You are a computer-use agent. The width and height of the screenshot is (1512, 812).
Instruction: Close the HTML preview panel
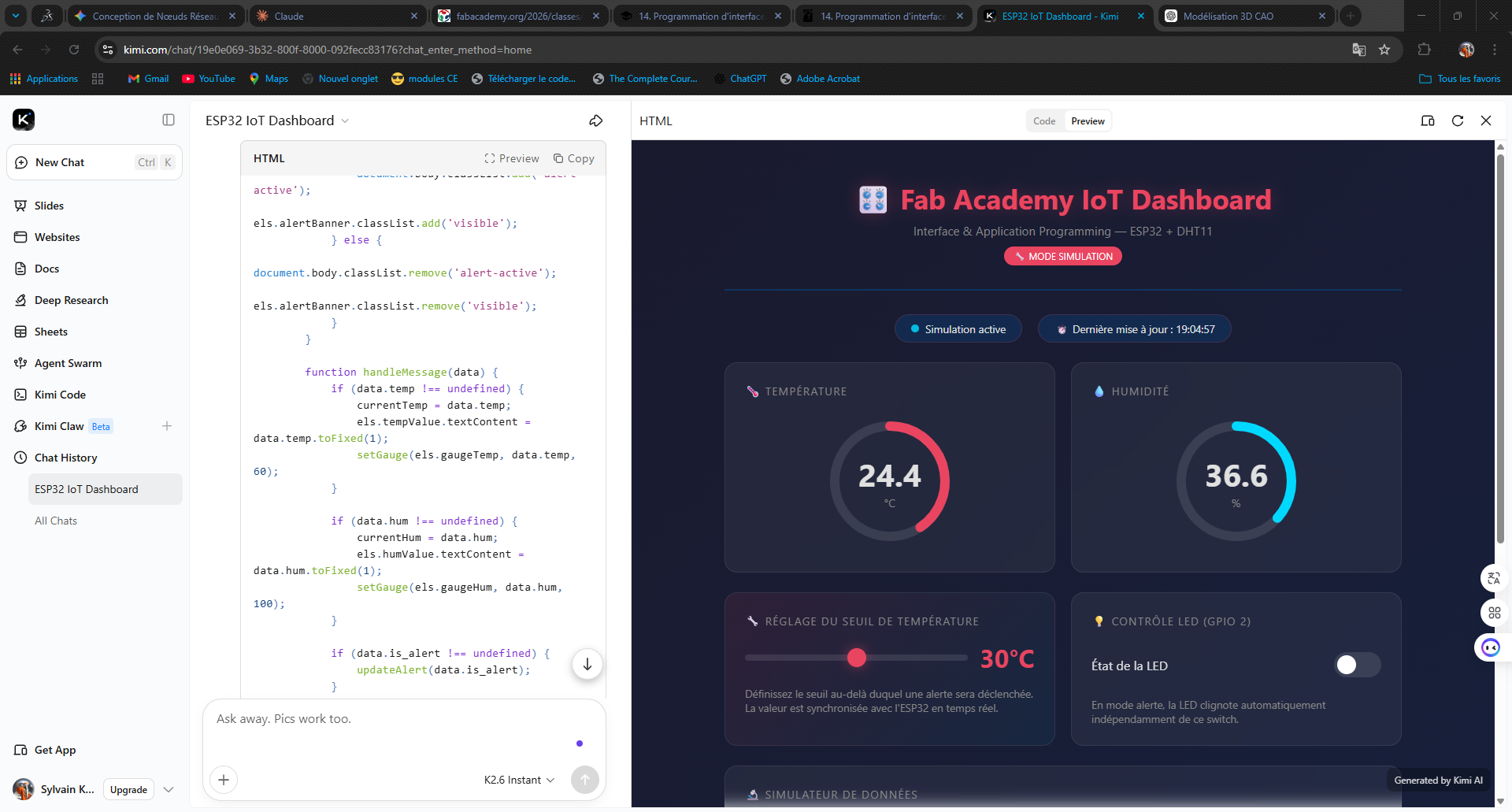tap(1486, 121)
